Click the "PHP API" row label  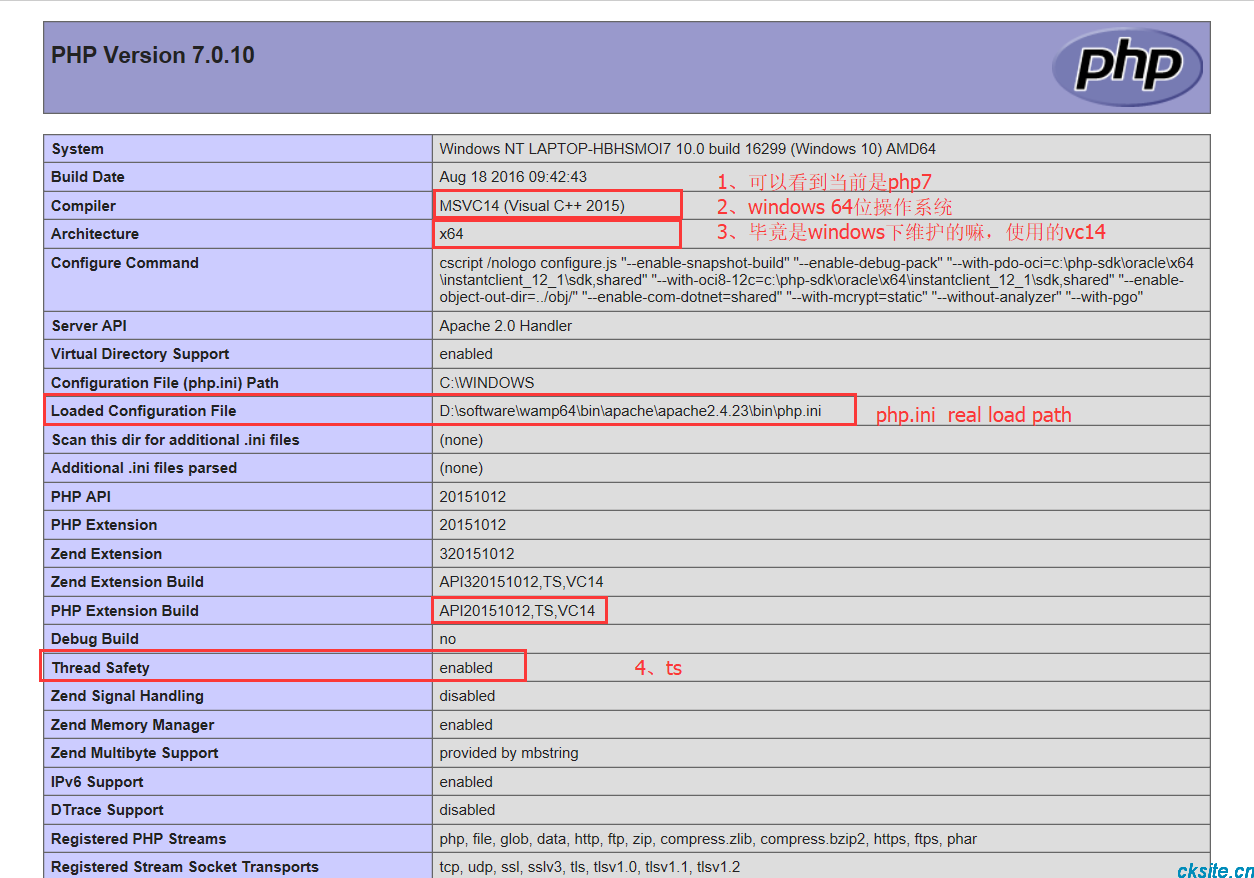pyautogui.click(x=81, y=497)
